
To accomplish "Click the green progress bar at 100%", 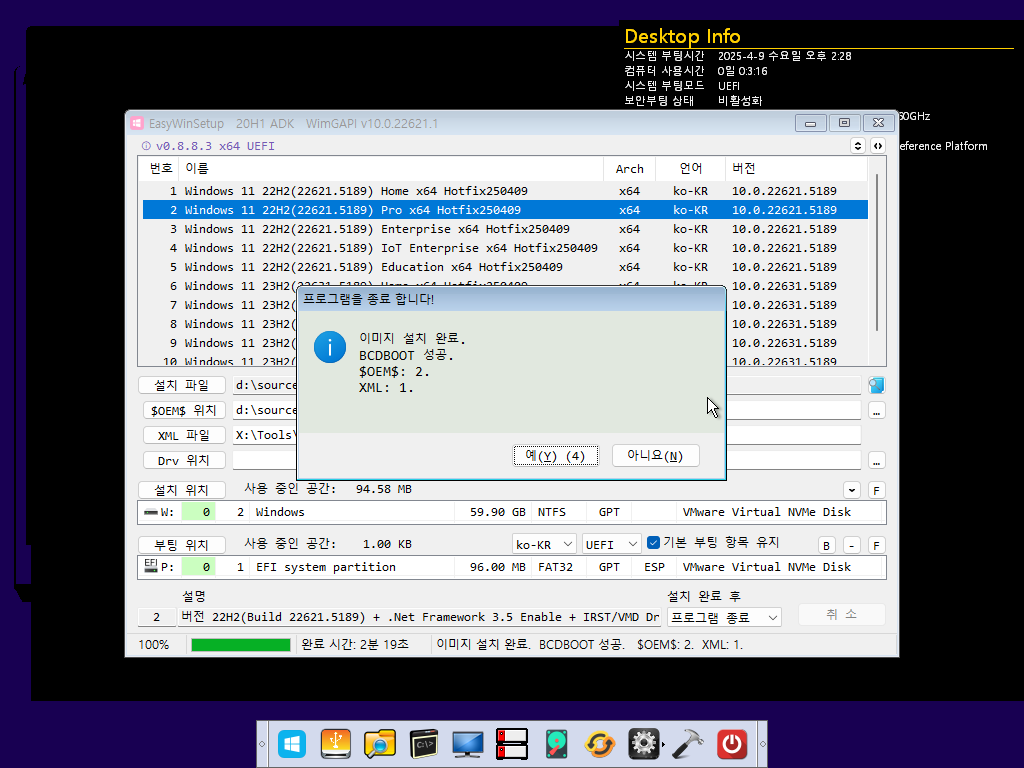I will click(240, 645).
